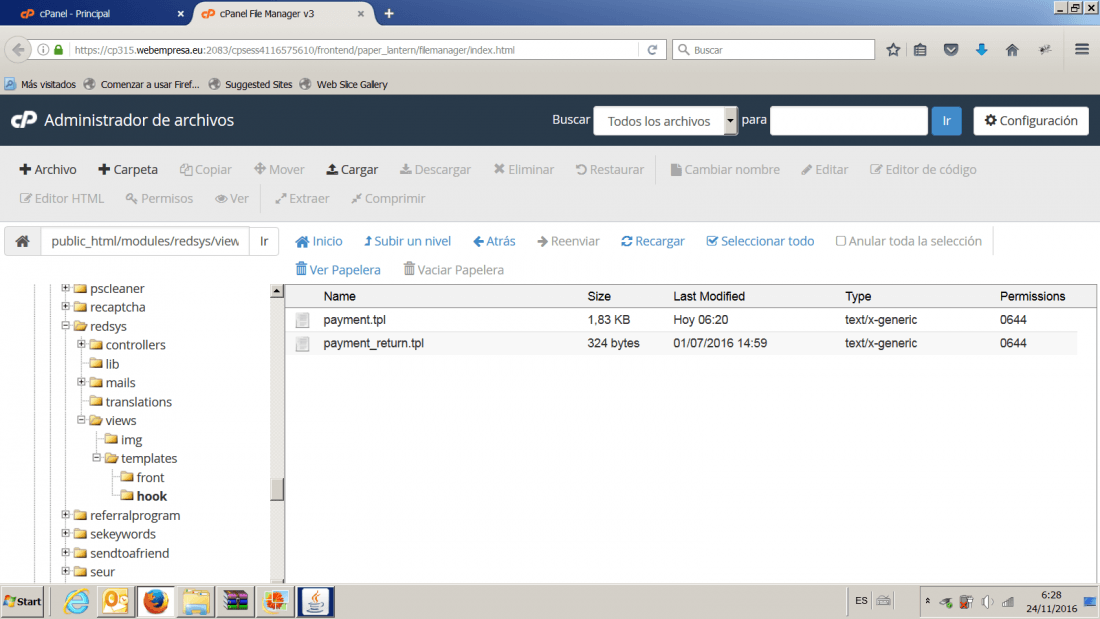The height and width of the screenshot is (619, 1100).
Task: Expand the recaptcha folder node
Action: (x=65, y=307)
